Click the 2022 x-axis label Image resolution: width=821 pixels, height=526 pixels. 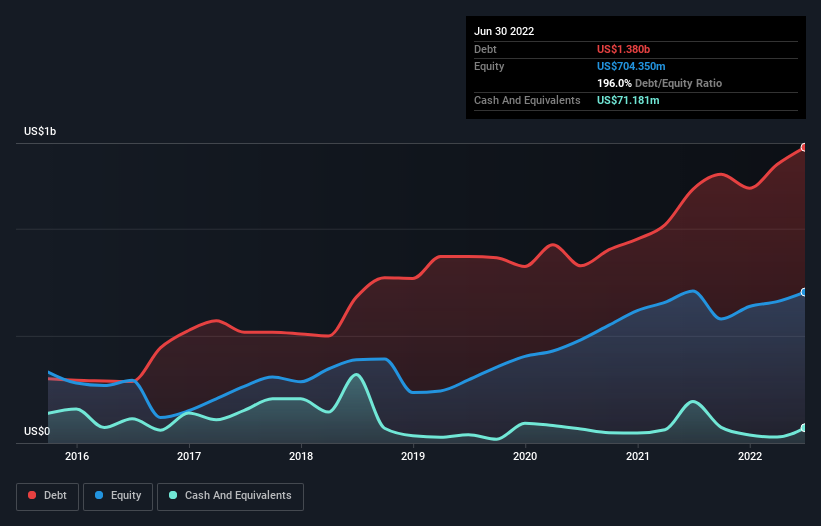pos(750,456)
